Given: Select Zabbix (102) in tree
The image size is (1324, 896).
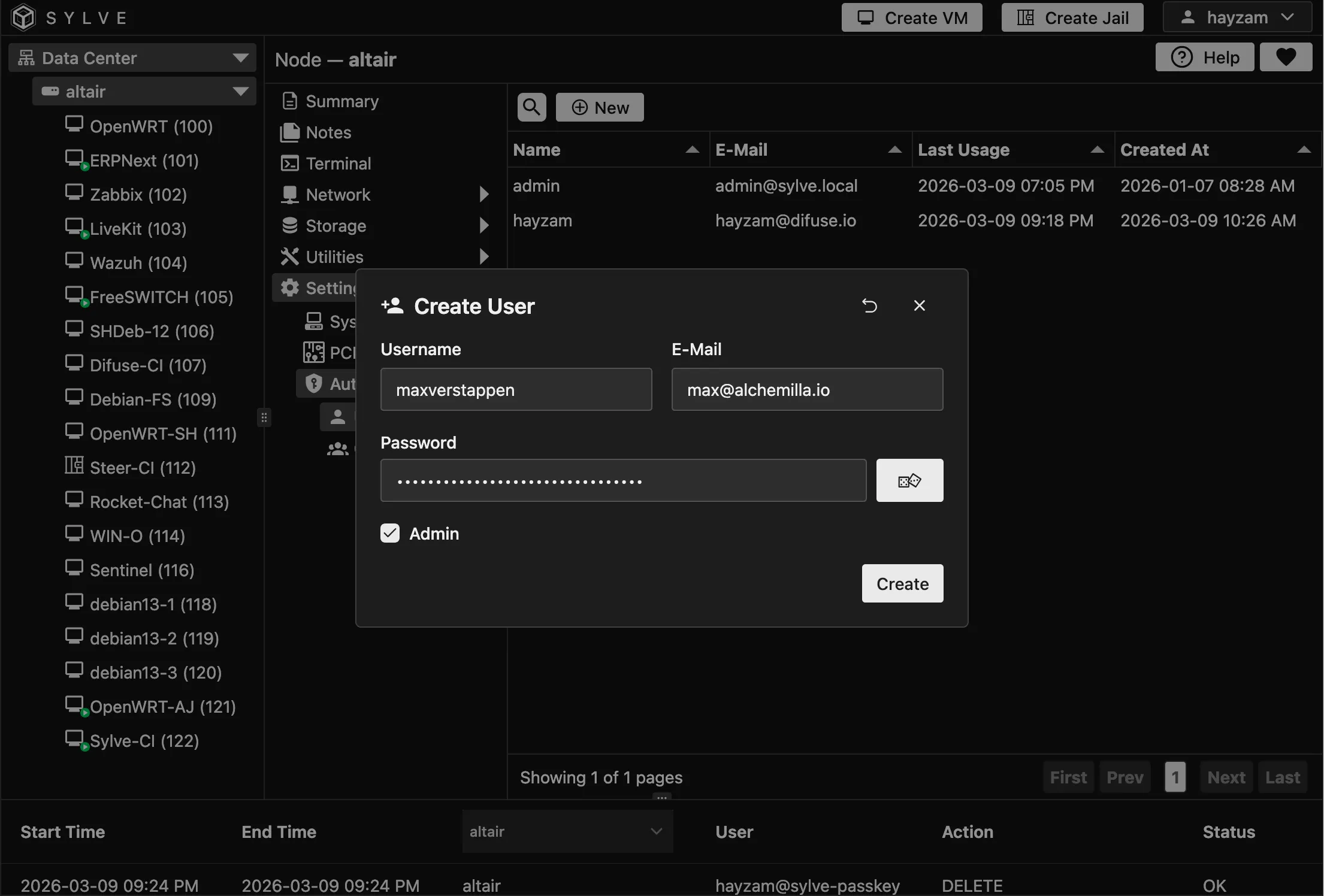Looking at the screenshot, I should tap(138, 194).
